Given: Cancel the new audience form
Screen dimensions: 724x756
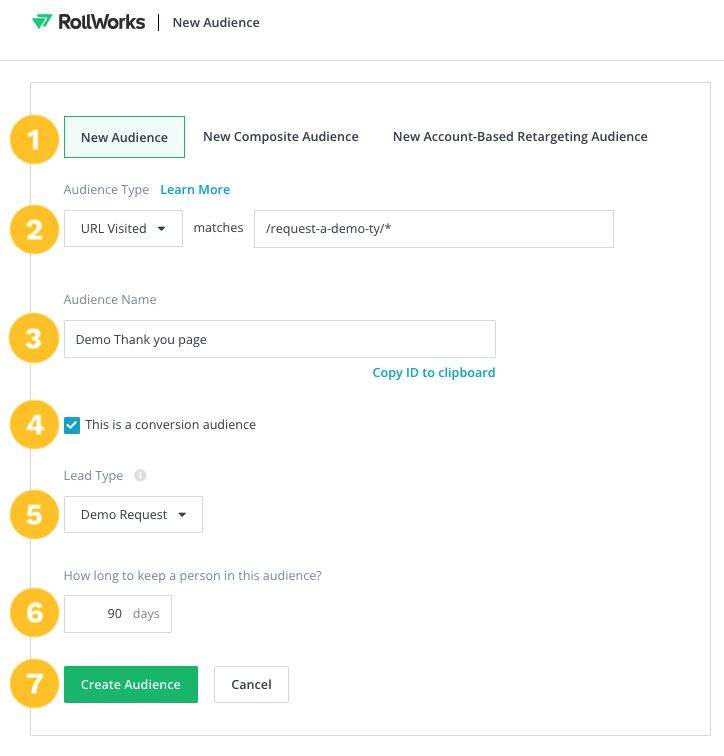Looking at the screenshot, I should (x=252, y=684).
